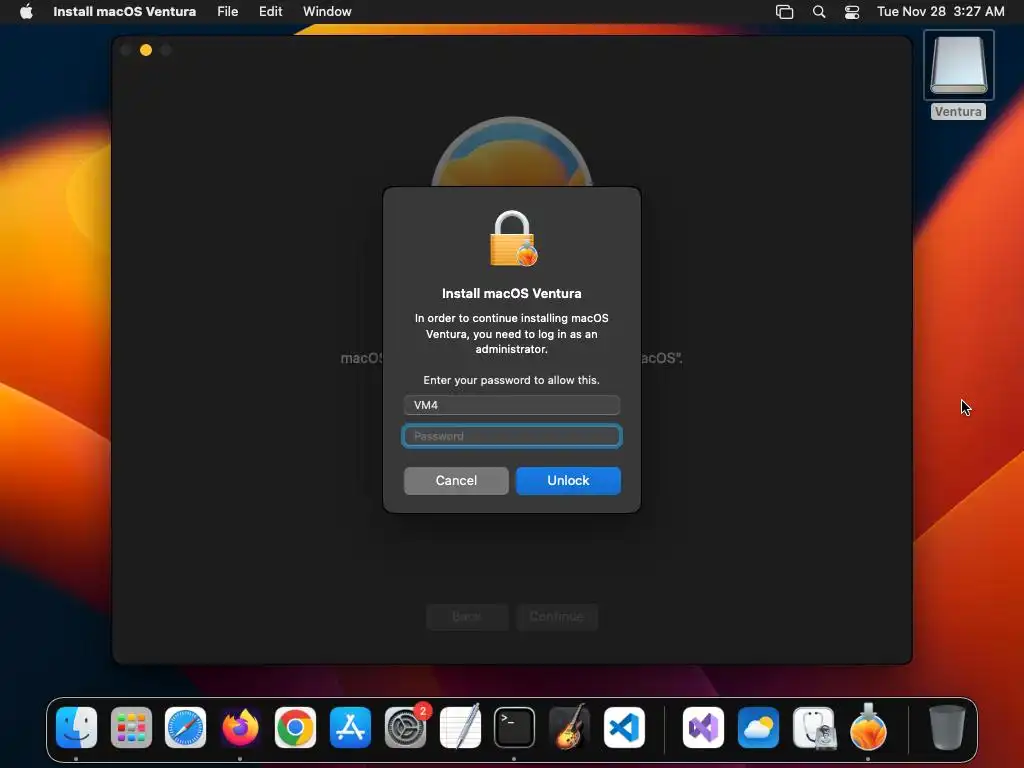This screenshot has width=1024, height=768.
Task: Select the Ventura disk icon on desktop
Action: point(959,65)
